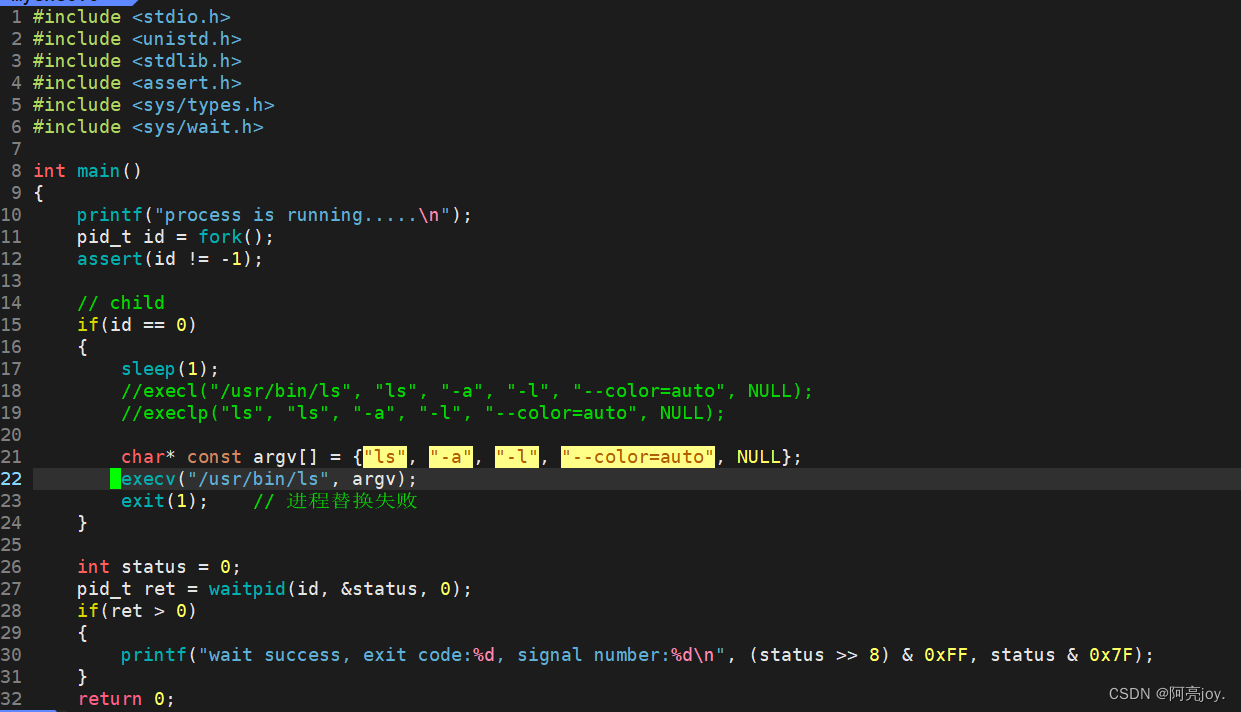Click the if(id == 0) condition
Image resolution: width=1241 pixels, height=712 pixels.
(137, 325)
